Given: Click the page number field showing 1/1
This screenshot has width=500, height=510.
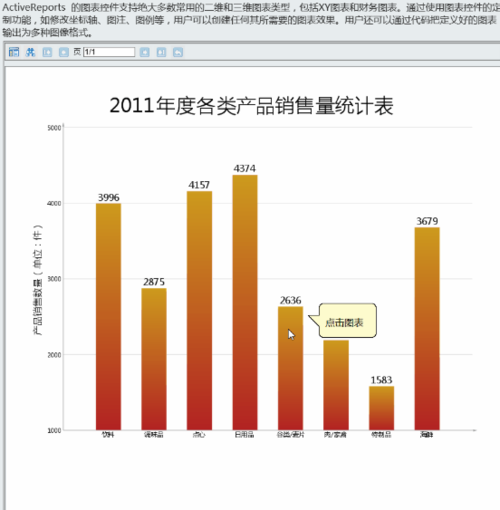Looking at the screenshot, I should (x=109, y=52).
